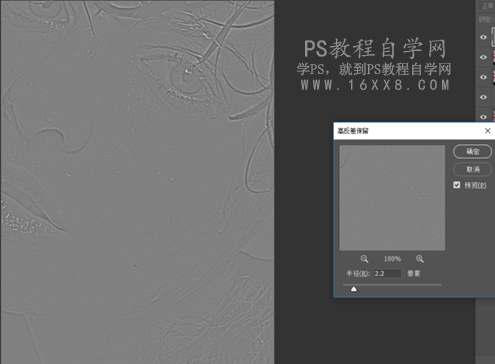Toggle visibility eye of the third layer
The height and width of the screenshot is (364, 495).
point(483,77)
